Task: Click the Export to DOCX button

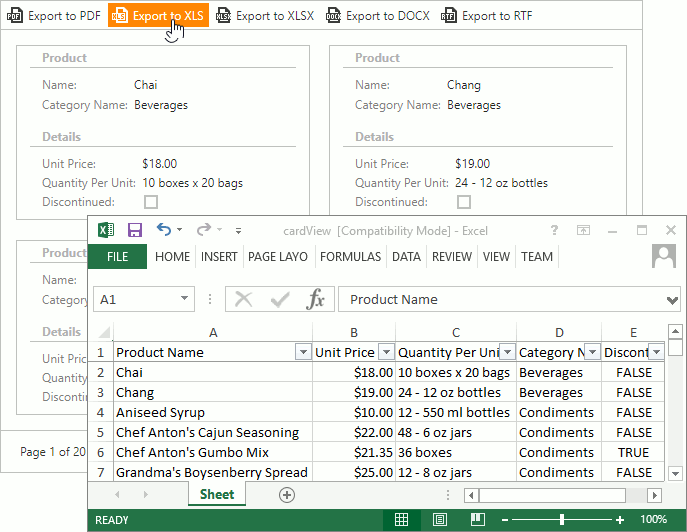Action: [x=378, y=16]
